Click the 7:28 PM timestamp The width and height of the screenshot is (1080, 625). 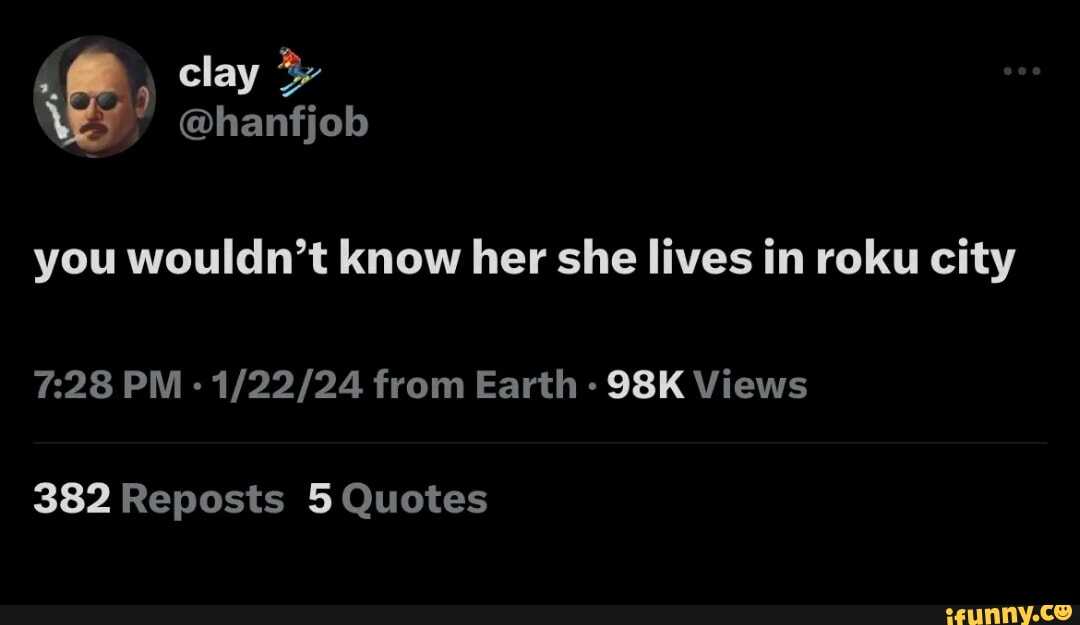[107, 385]
